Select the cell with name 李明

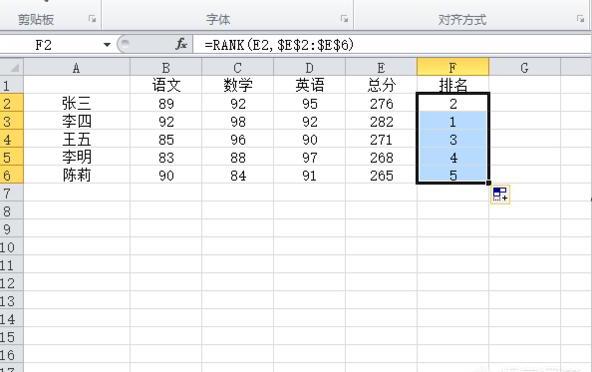(x=77, y=157)
